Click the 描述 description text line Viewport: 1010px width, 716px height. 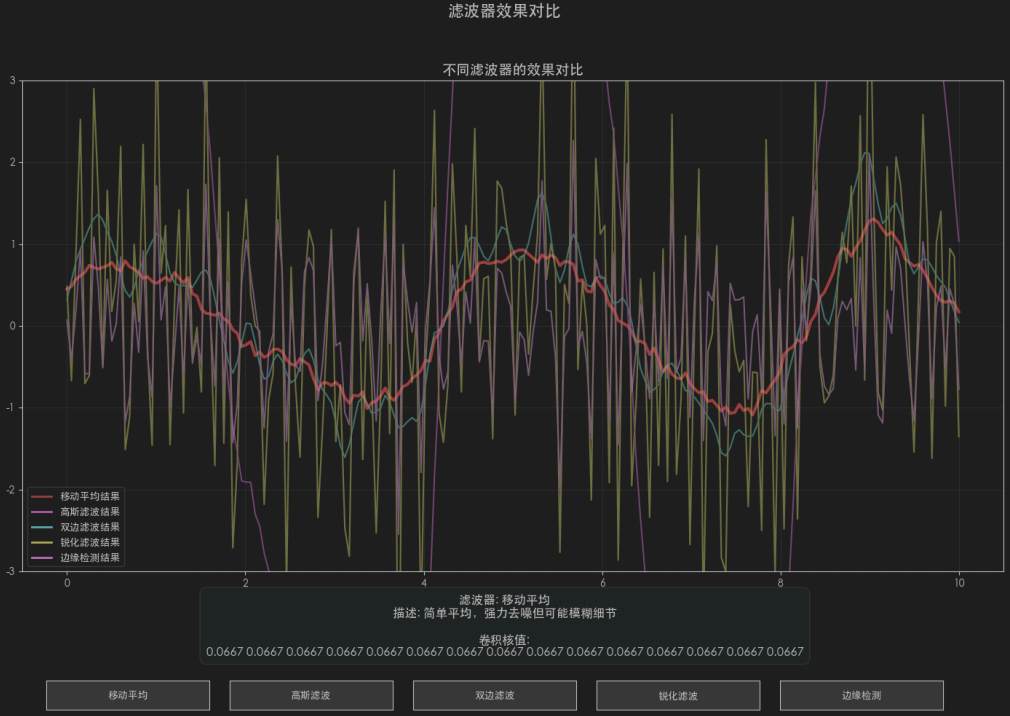click(x=504, y=613)
